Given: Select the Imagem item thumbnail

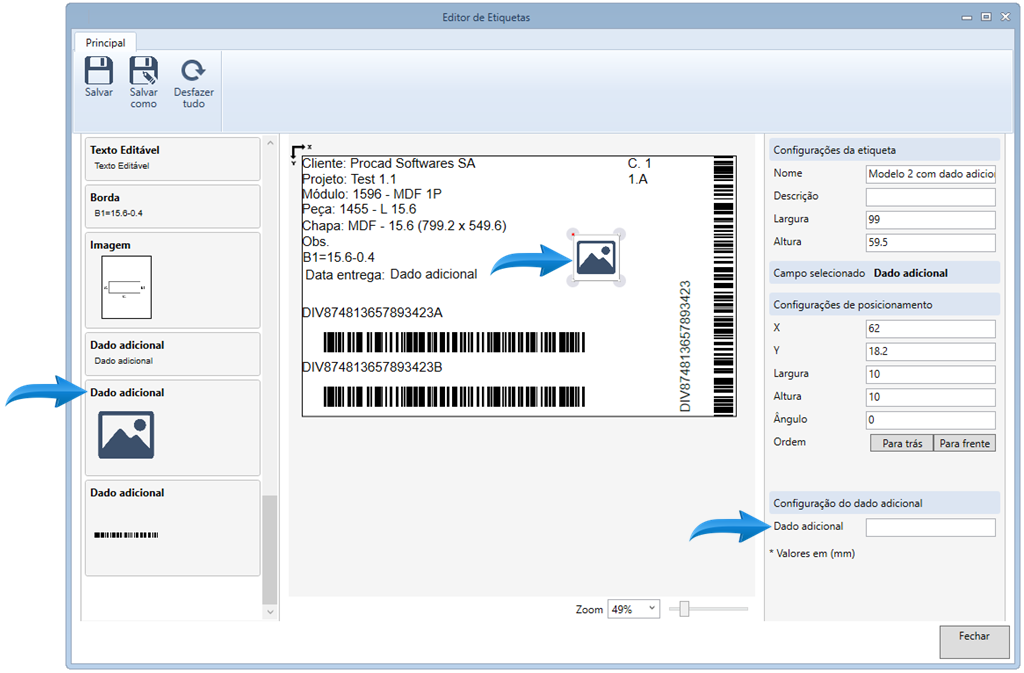Looking at the screenshot, I should (126, 287).
